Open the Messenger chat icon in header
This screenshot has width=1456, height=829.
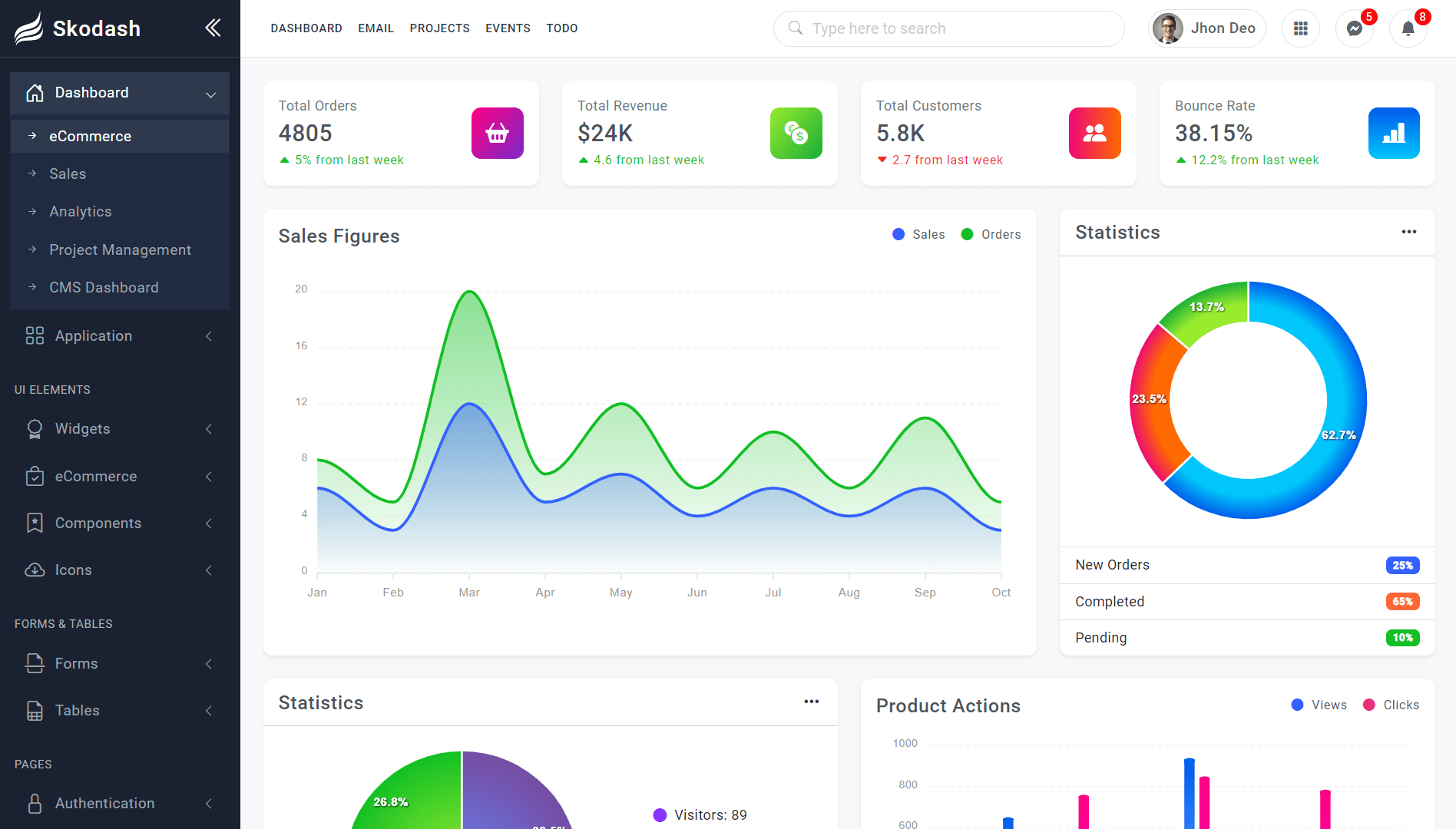pos(1354,28)
